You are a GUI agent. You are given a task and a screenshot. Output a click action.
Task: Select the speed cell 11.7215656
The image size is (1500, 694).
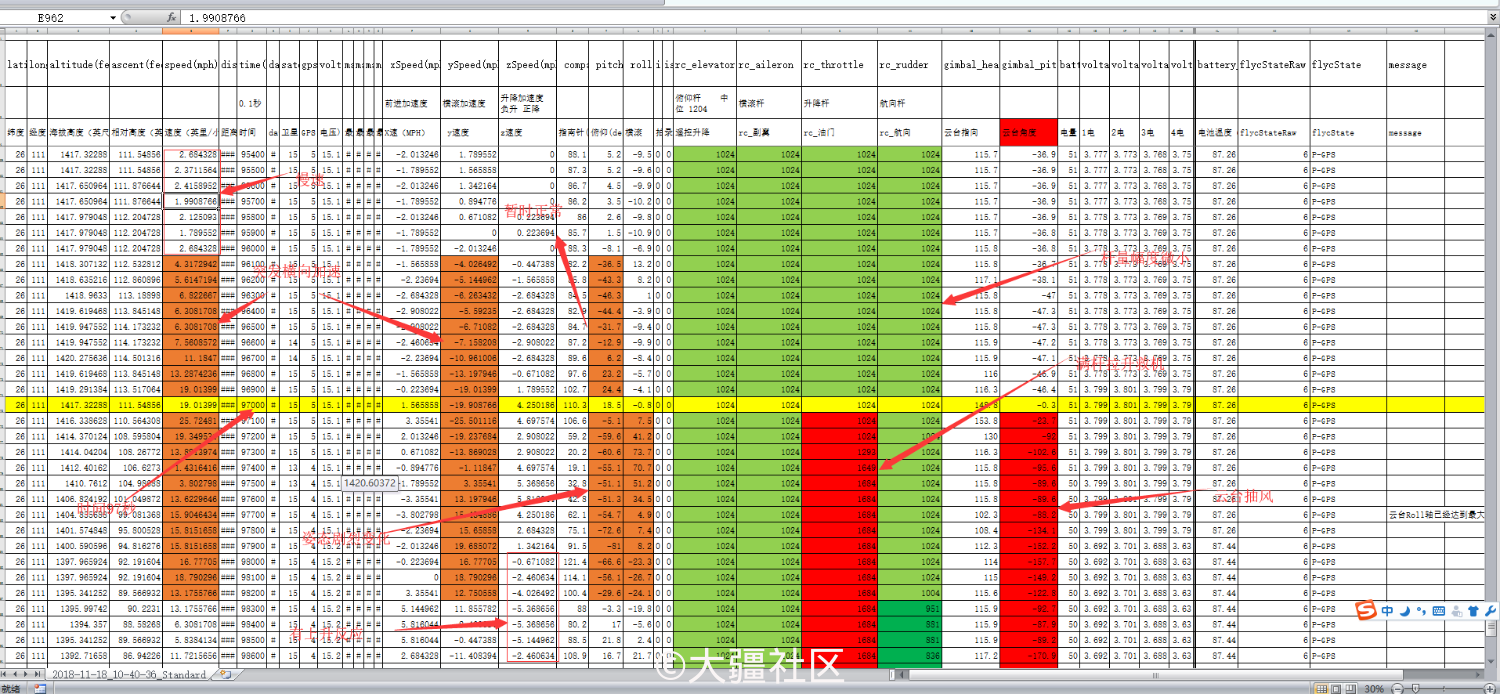[x=191, y=656]
